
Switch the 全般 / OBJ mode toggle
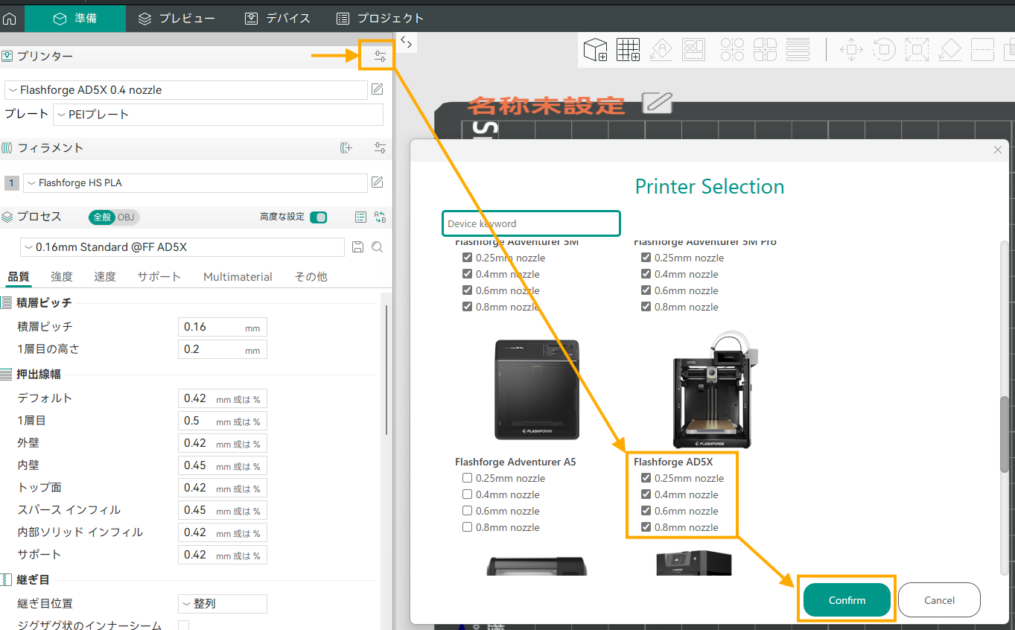[x=114, y=217]
